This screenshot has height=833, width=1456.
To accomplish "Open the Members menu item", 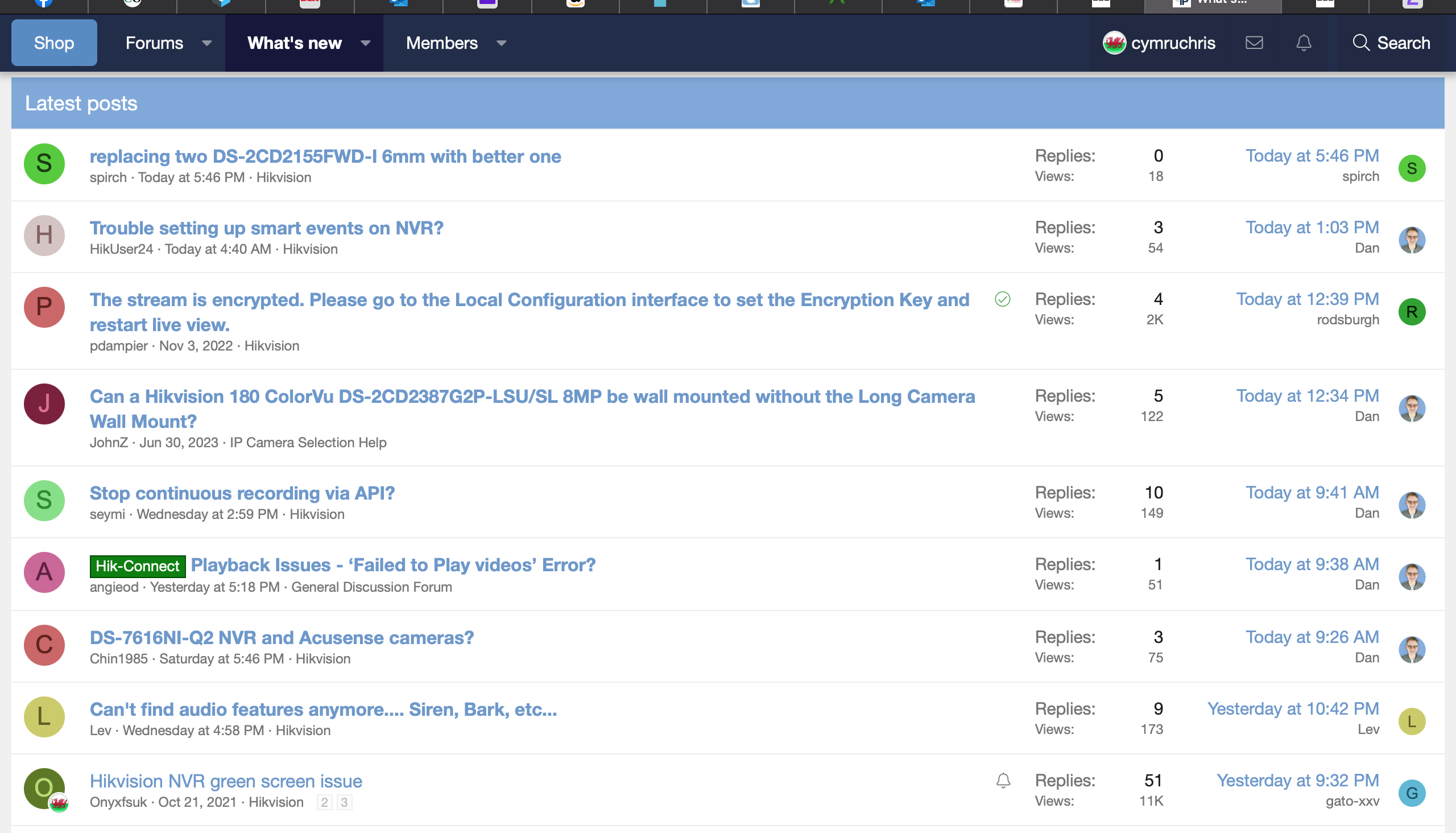I will coord(441,43).
